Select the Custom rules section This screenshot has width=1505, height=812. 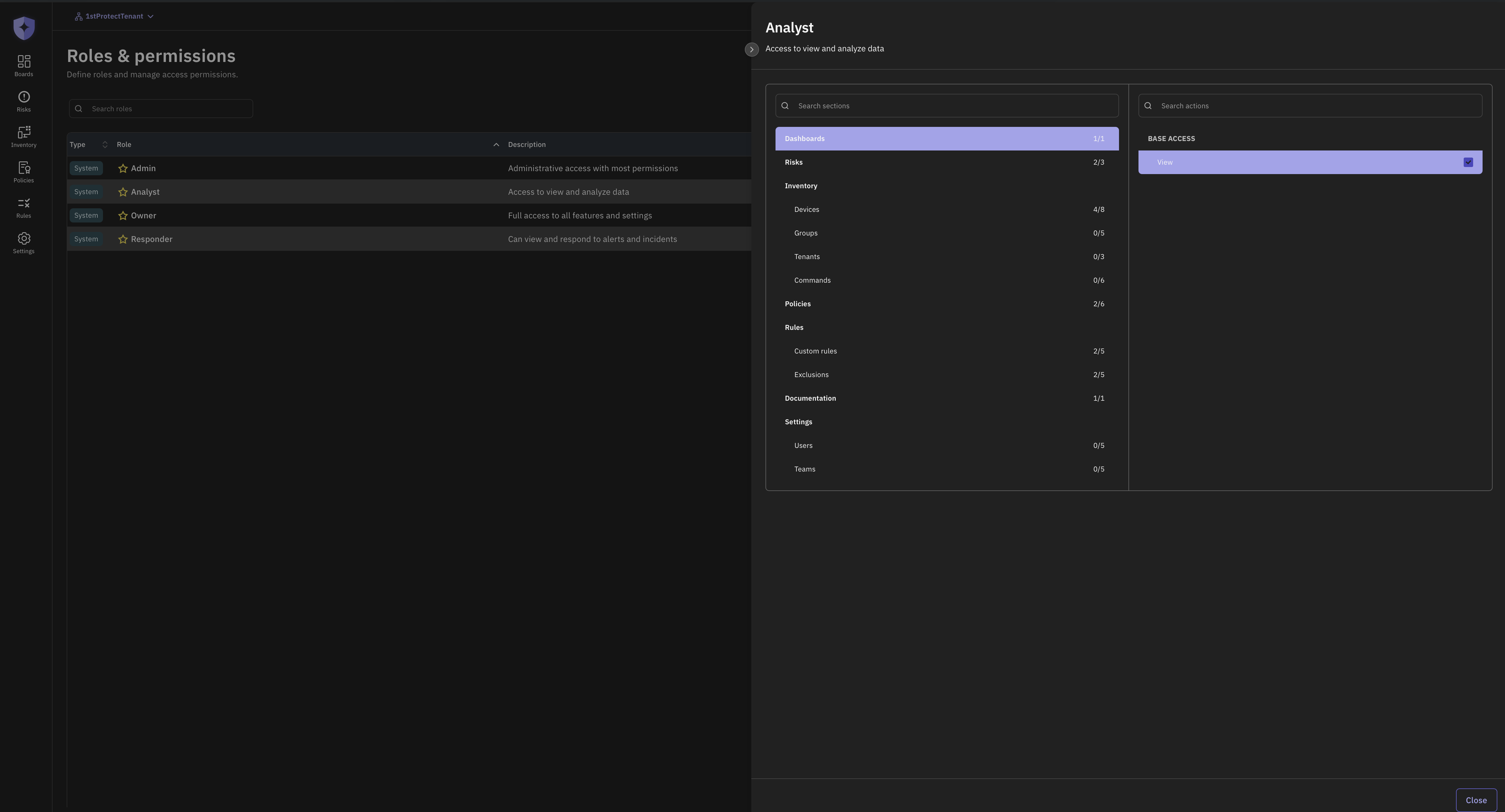click(x=947, y=351)
